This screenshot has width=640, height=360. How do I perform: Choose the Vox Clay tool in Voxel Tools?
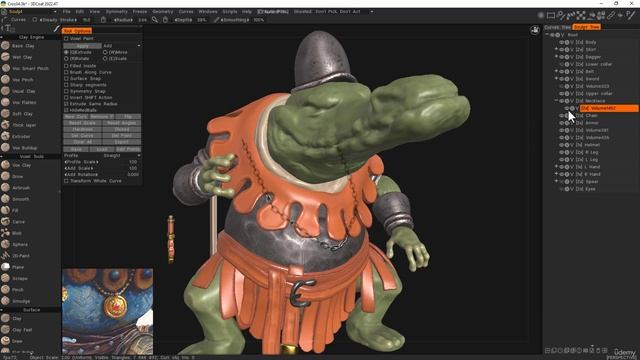coord(5,165)
